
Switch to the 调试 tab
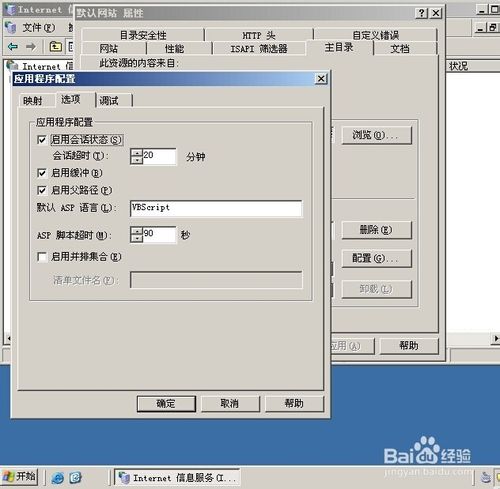[x=114, y=101]
